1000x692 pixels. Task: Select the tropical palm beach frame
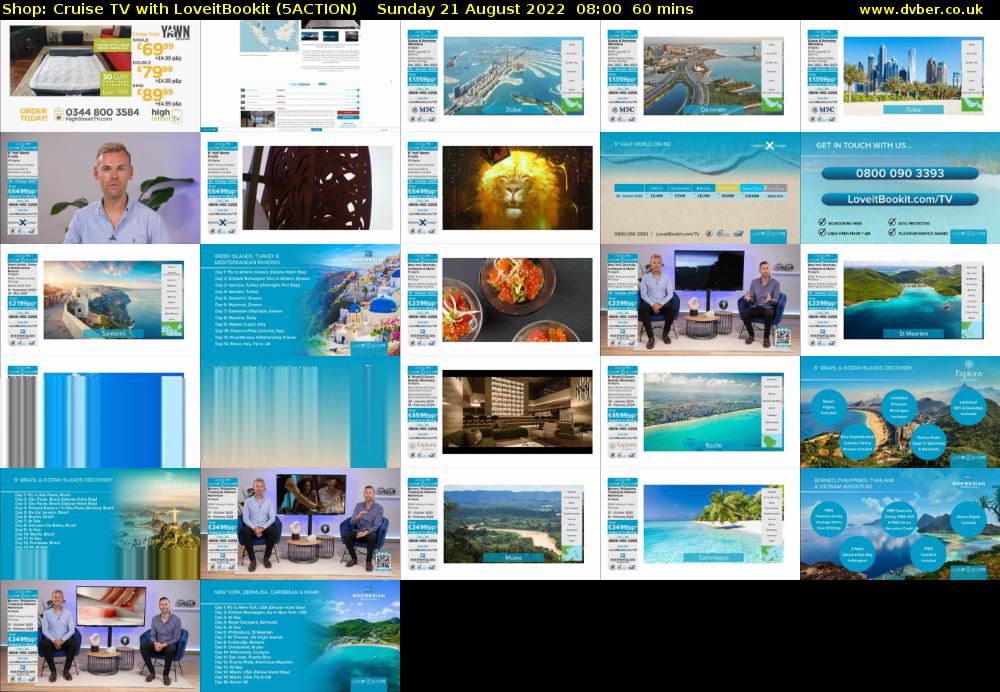click(700, 524)
